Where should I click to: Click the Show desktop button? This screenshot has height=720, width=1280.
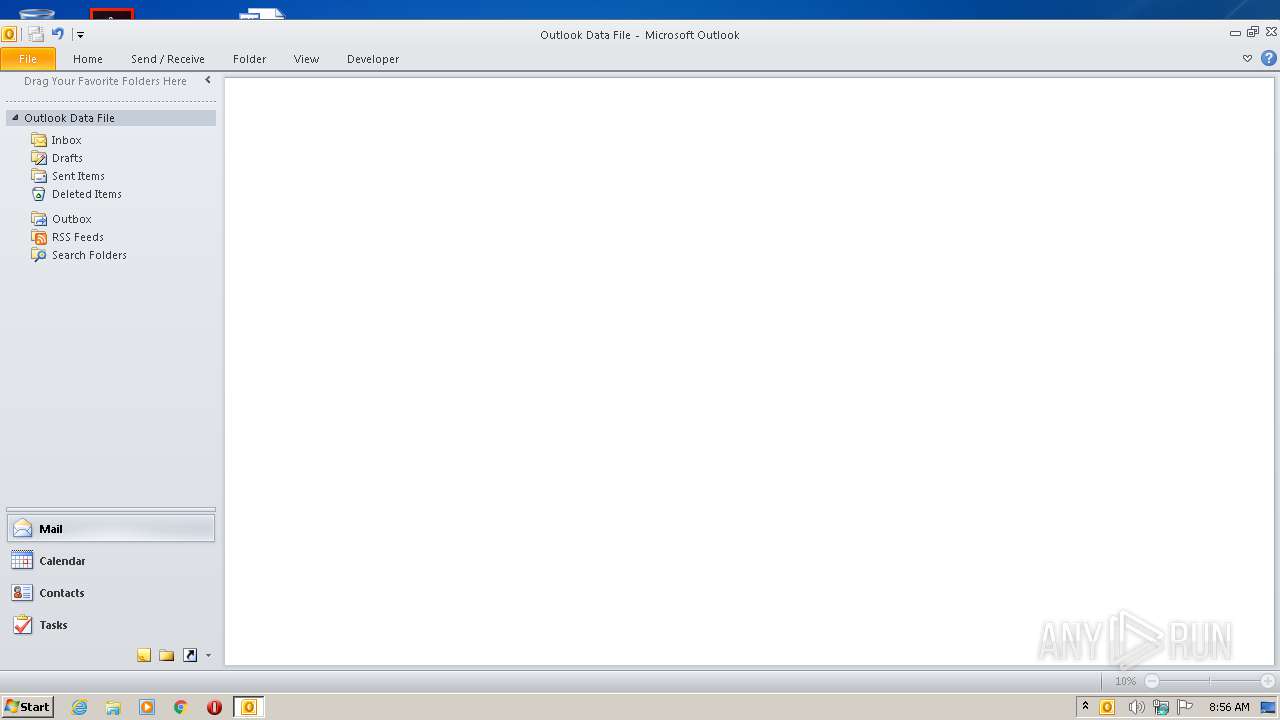pyautogui.click(x=1268, y=707)
